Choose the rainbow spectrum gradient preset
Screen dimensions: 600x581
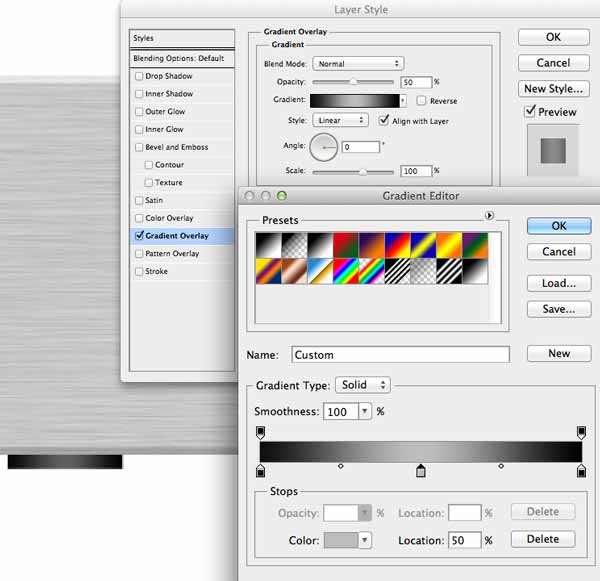(346, 271)
